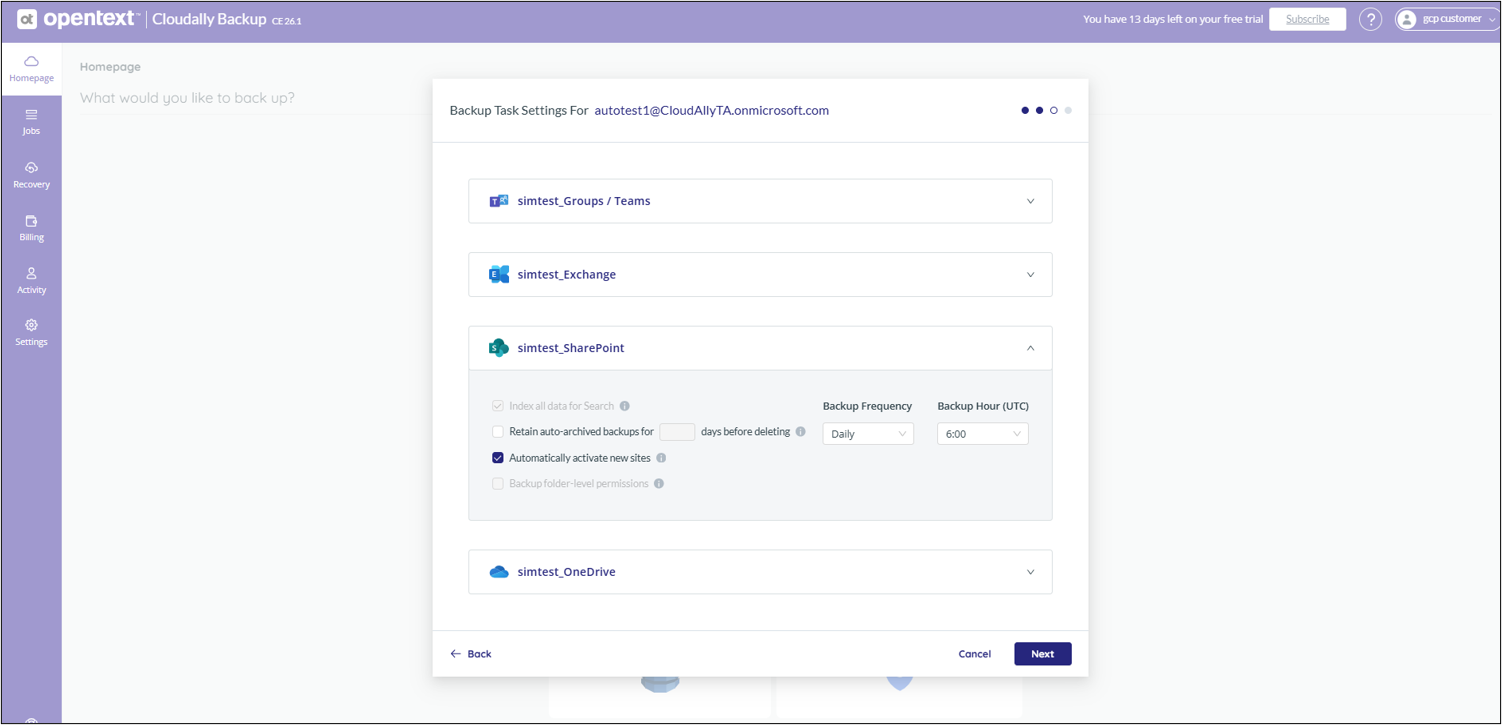Uncheck Automatically activate new sites
This screenshot has height=725, width=1502.
pyautogui.click(x=497, y=458)
